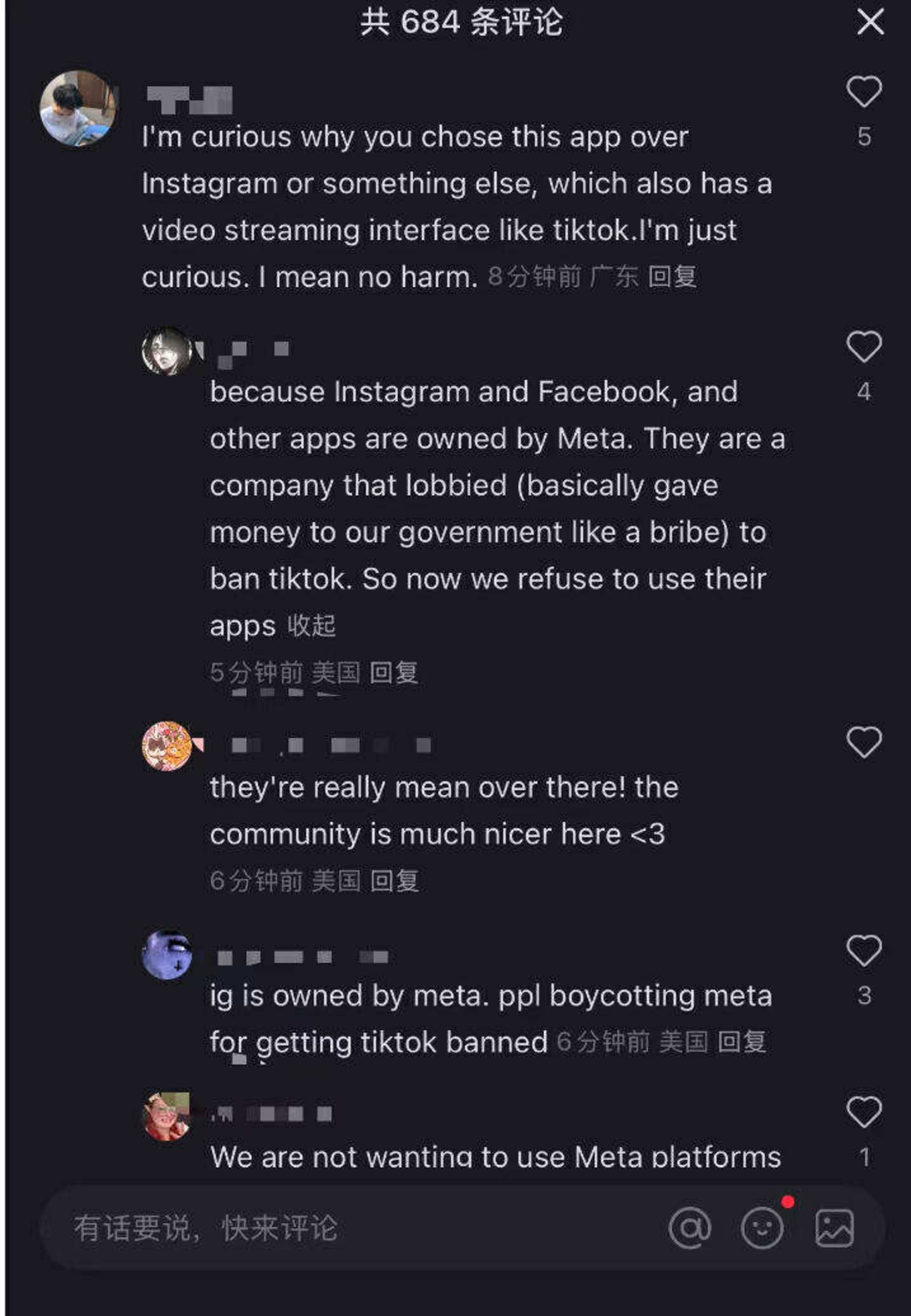Open avatar beside 'We are not wanting' reply

click(x=167, y=1116)
